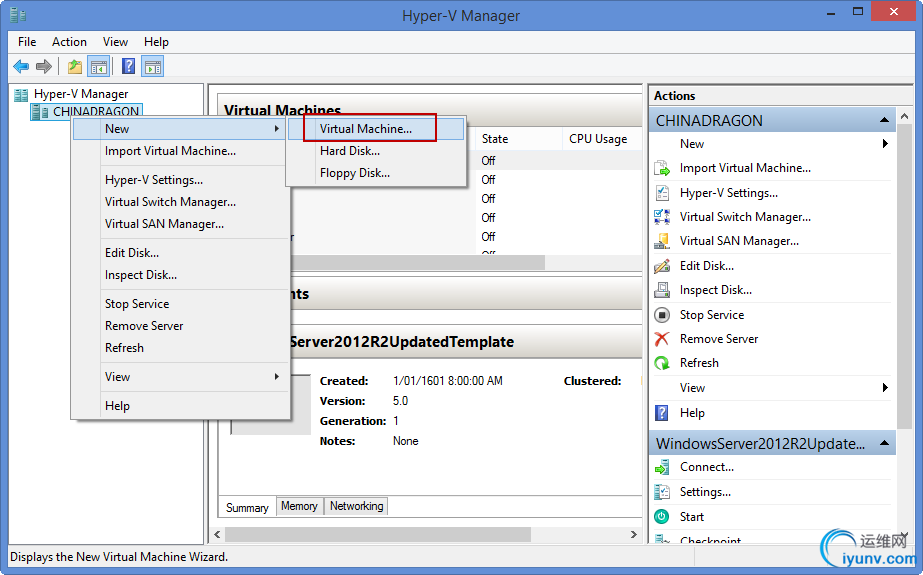The height and width of the screenshot is (575, 923).
Task: Open the File menu
Action: [x=27, y=42]
